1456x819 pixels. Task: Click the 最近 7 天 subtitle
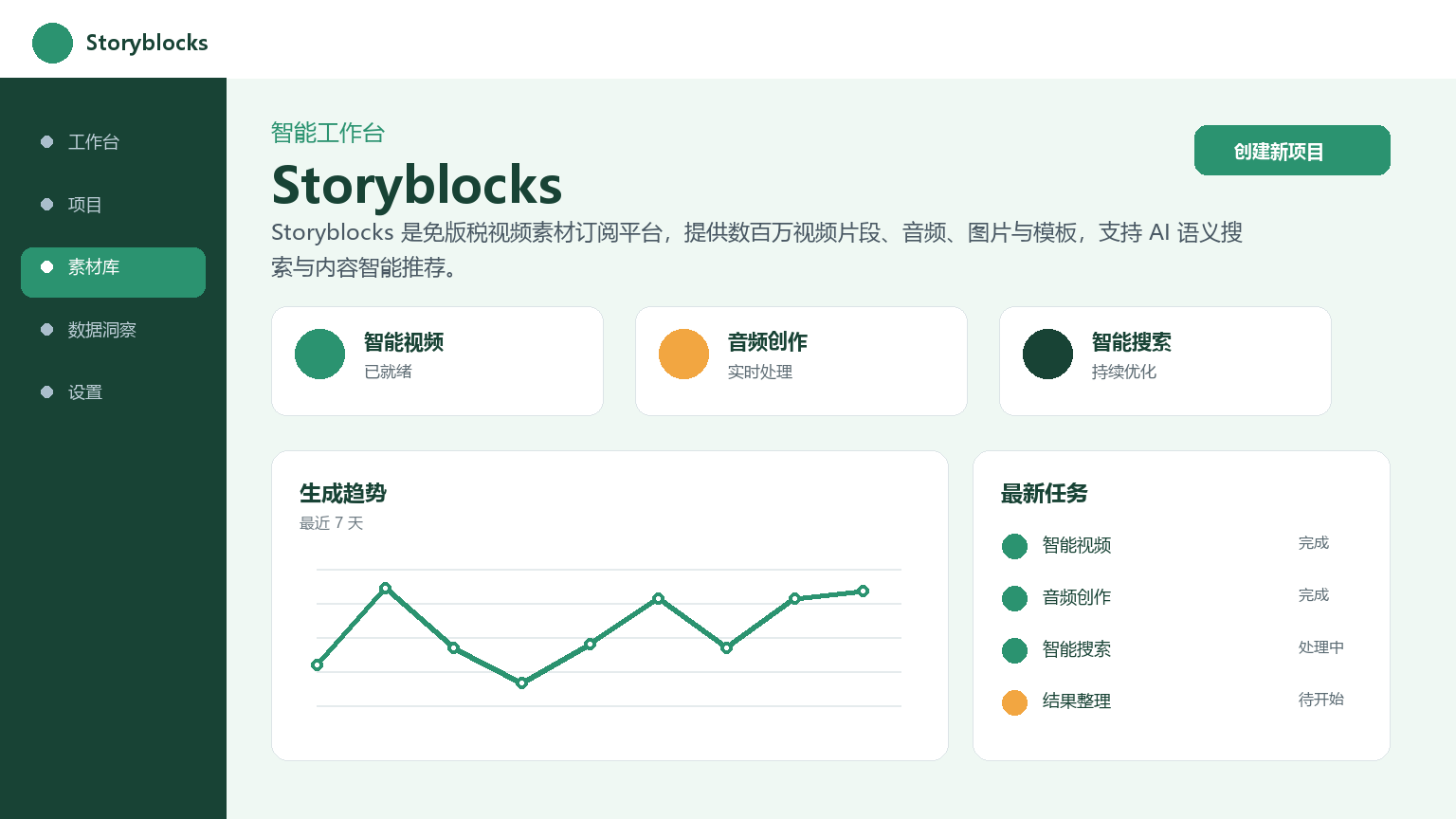point(331,523)
